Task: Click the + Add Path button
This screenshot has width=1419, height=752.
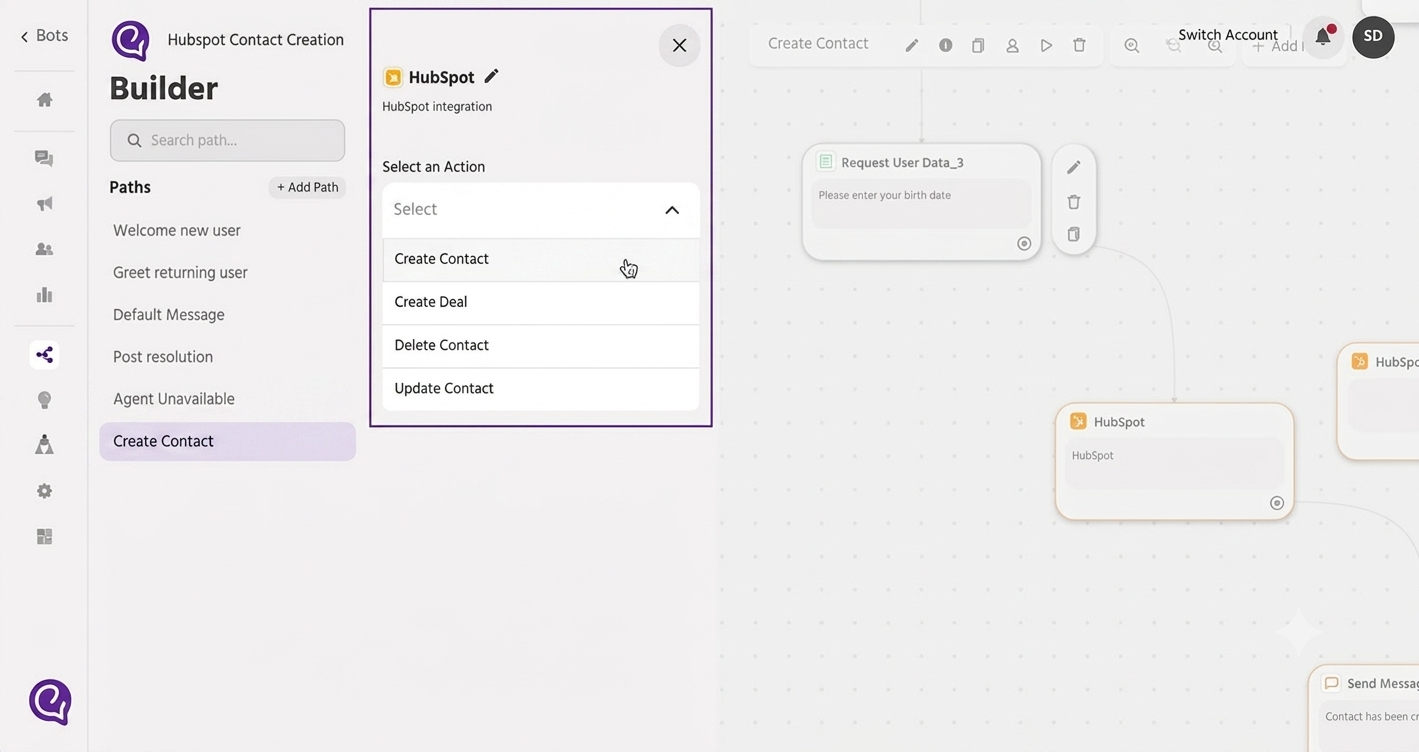Action: pyautogui.click(x=307, y=187)
